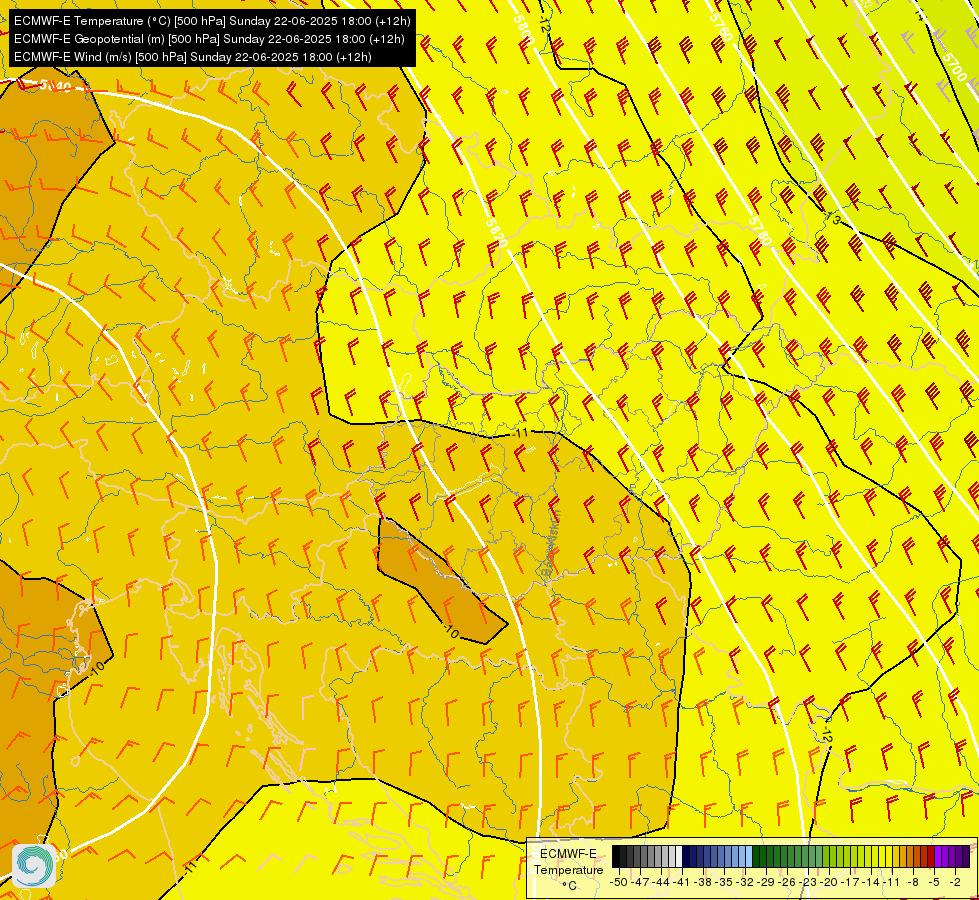Click the ECMWF-E Geopotential (m) title line
Viewport: 979px width, 900px height.
(209, 39)
